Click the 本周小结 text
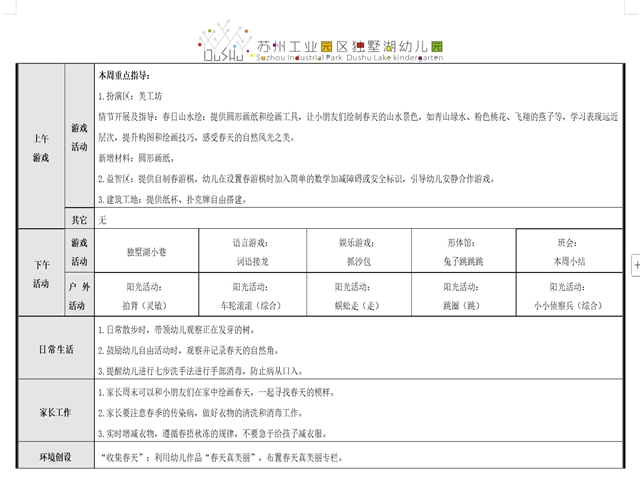This screenshot has height=480, width=640. [569, 262]
